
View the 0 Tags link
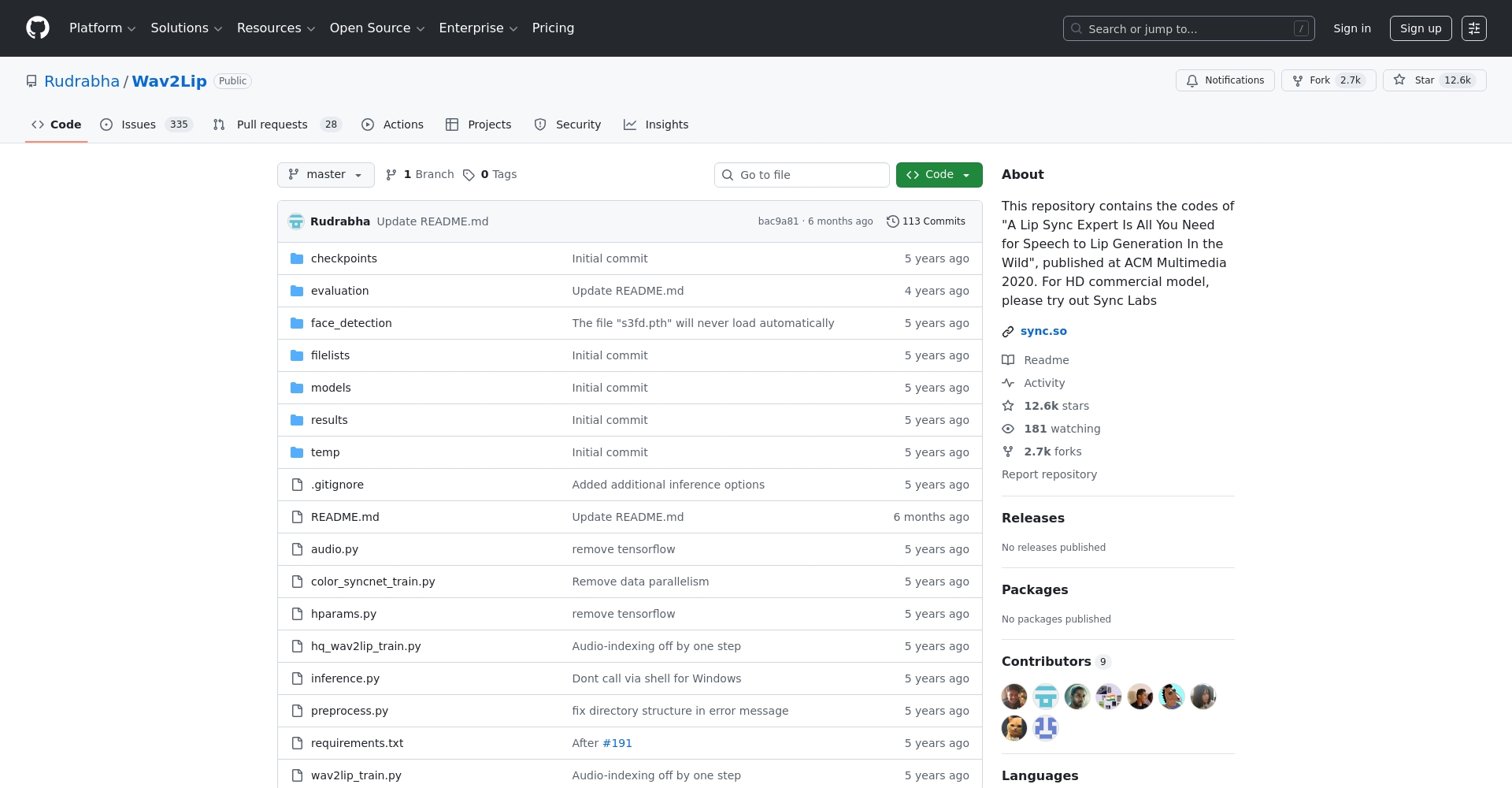coord(490,175)
